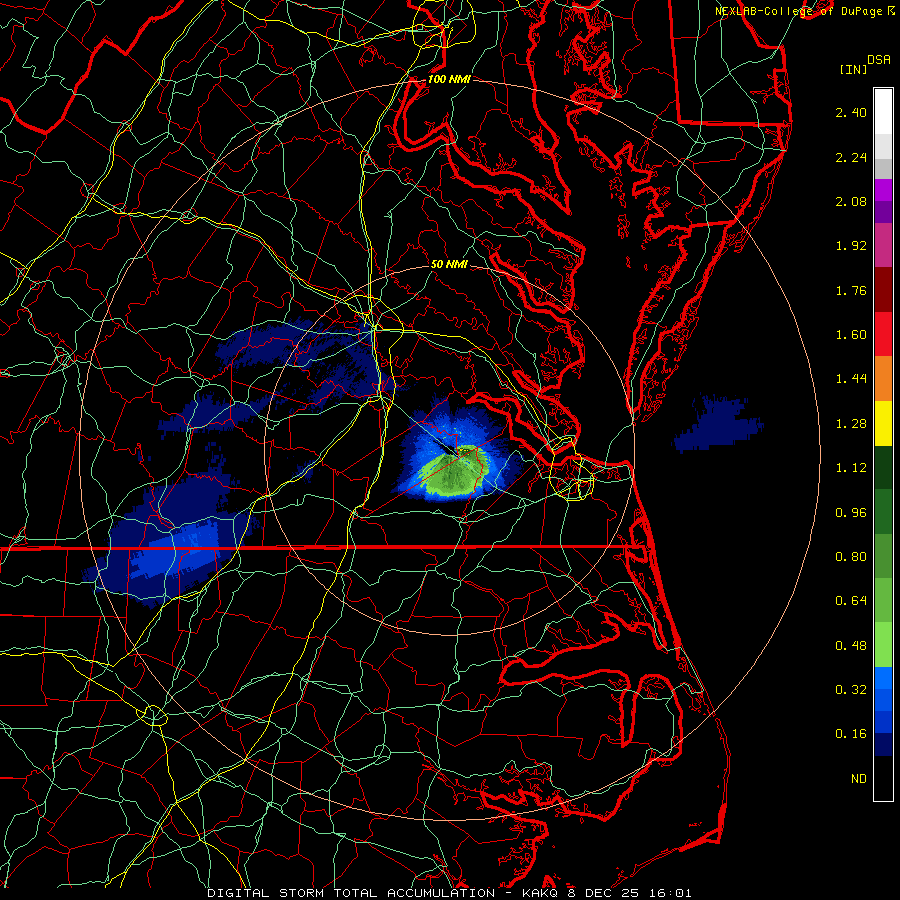
Task: Pick the orange swatch in the color scale
Action: pyautogui.click(x=883, y=379)
